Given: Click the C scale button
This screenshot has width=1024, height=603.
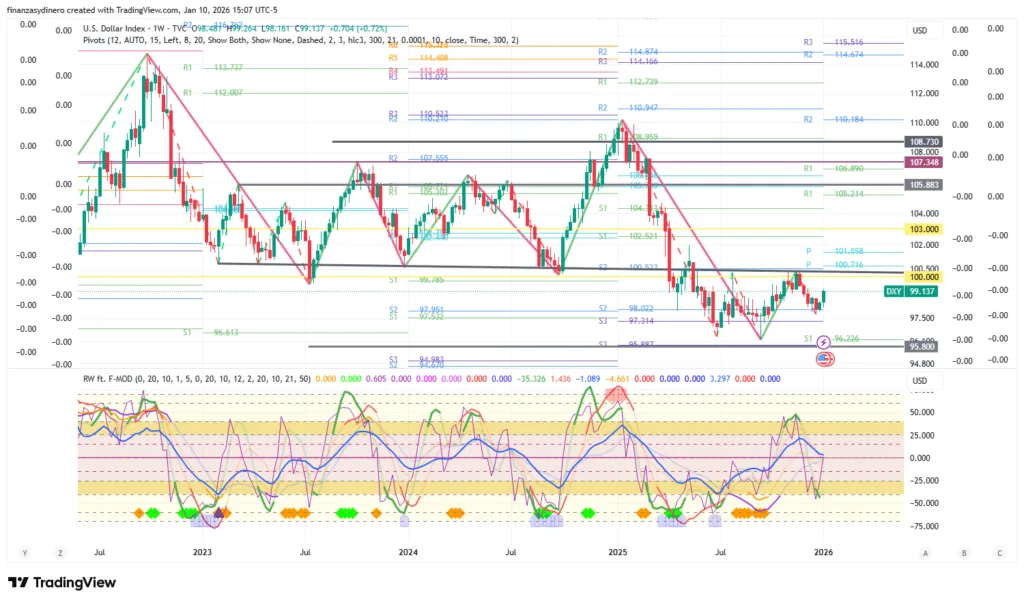Looking at the screenshot, I should pos(999,552).
